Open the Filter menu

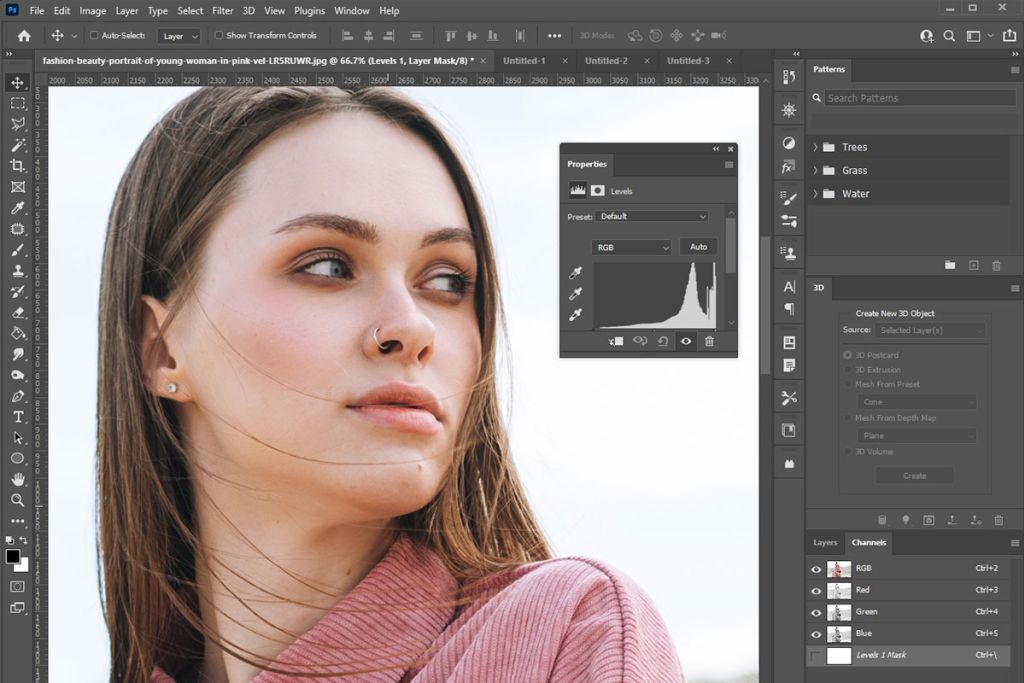(222, 11)
